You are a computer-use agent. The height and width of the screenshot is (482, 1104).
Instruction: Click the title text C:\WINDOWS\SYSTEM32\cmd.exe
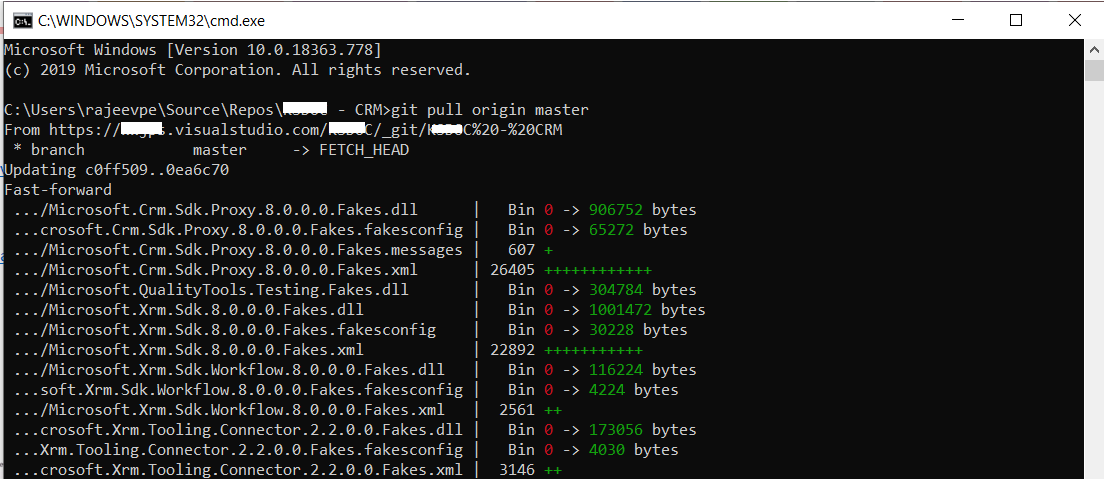point(151,21)
